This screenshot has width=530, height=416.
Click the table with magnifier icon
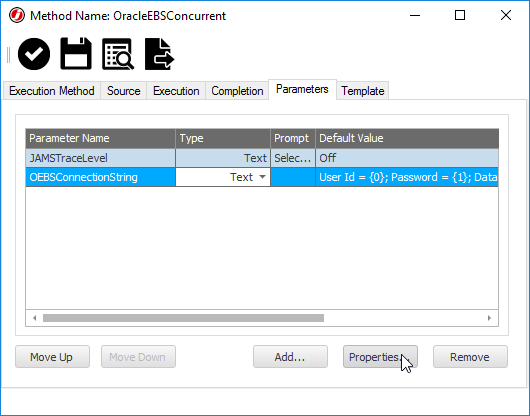[118, 54]
